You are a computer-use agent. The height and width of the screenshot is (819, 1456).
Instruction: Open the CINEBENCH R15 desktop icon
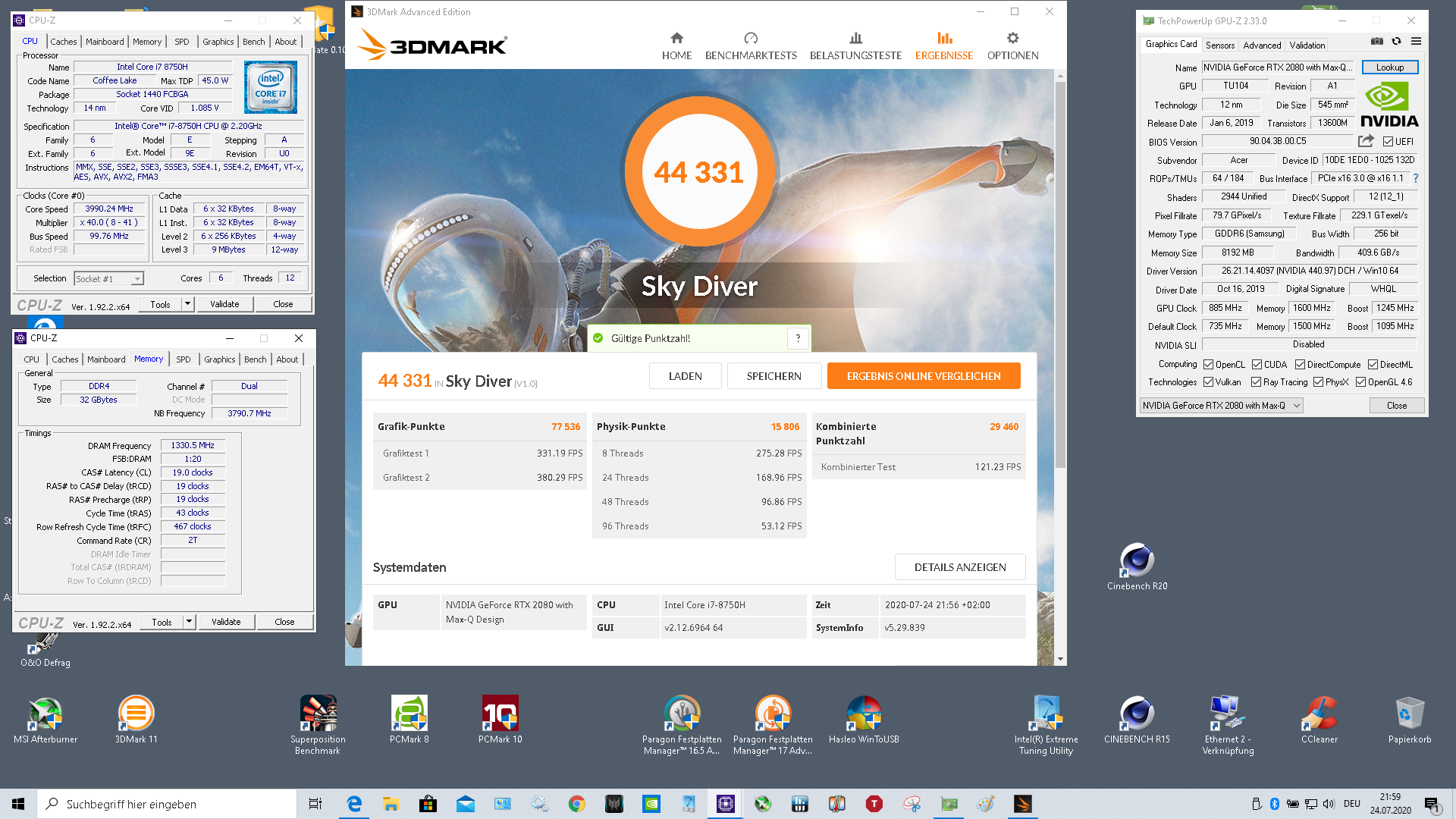click(1137, 720)
